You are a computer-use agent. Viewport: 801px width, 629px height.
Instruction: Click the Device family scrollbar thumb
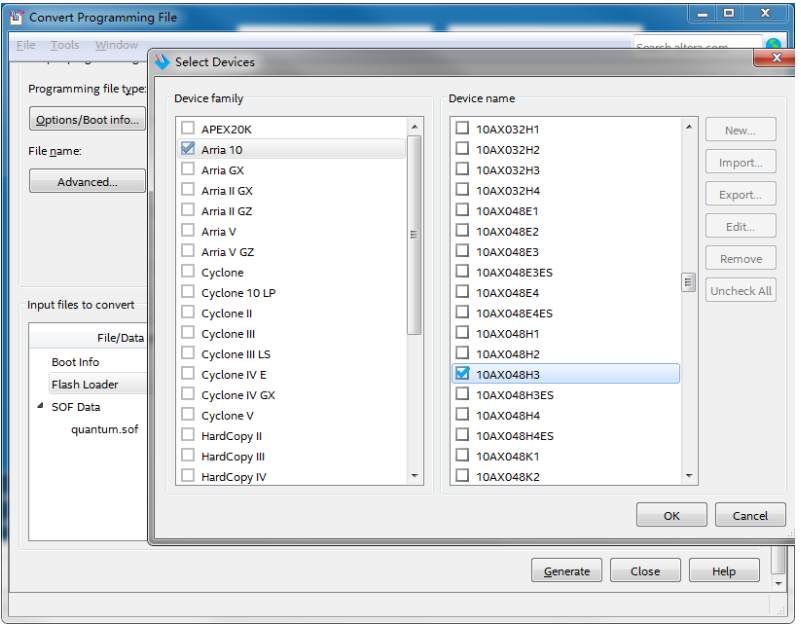tap(414, 235)
